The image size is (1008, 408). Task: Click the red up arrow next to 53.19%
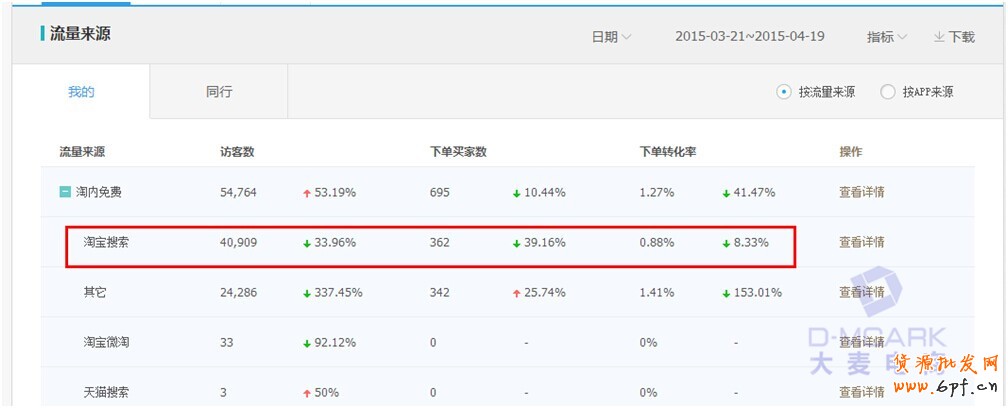coord(307,193)
